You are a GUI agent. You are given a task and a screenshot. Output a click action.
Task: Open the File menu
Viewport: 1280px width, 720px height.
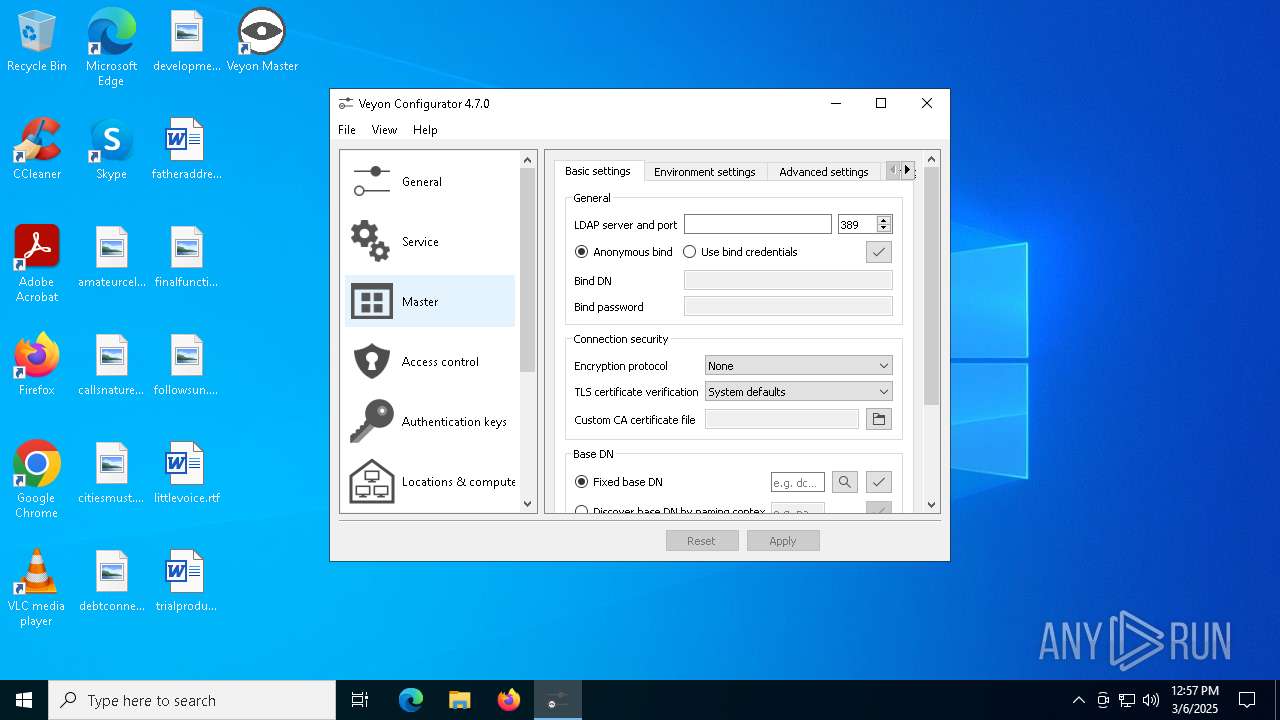[347, 130]
